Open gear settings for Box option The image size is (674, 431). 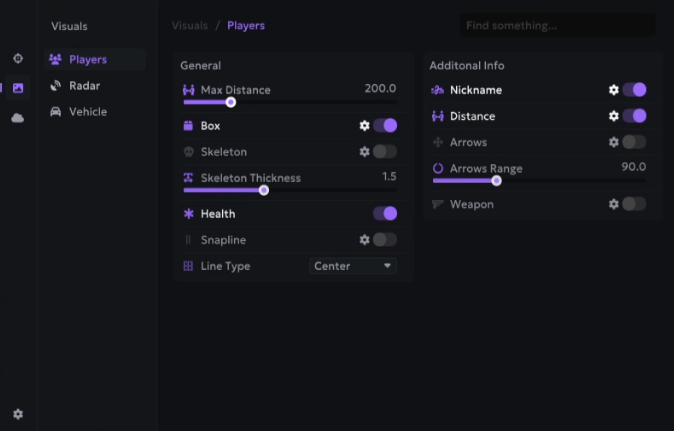(x=365, y=126)
